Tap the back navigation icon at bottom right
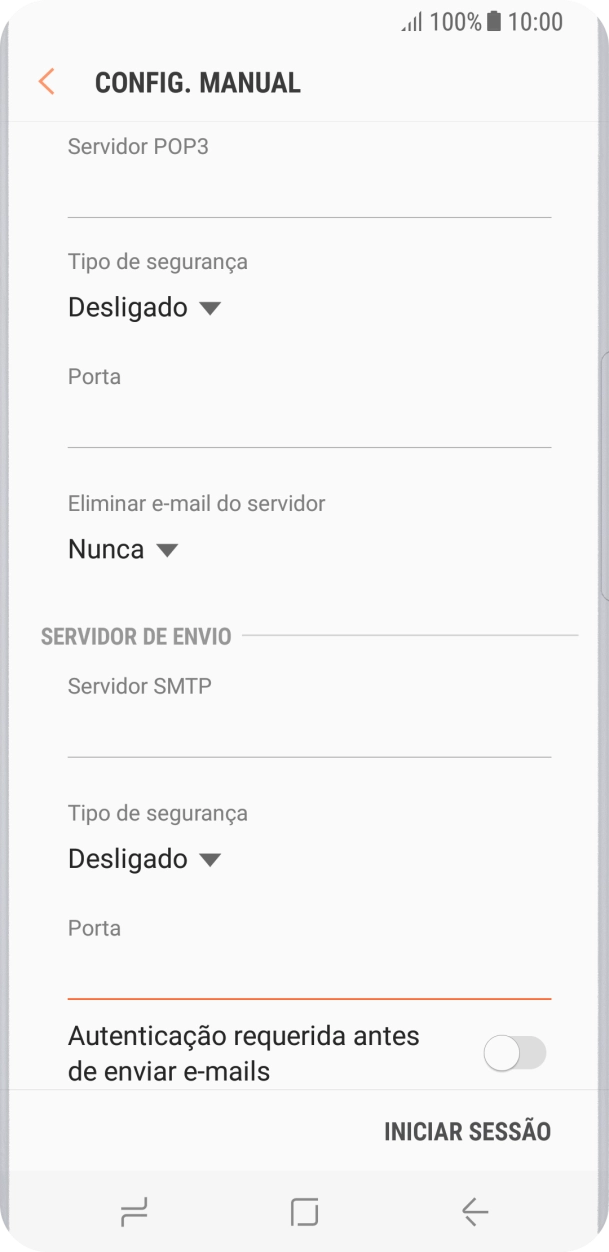Screen dimensions: 609x1252 point(474,1212)
